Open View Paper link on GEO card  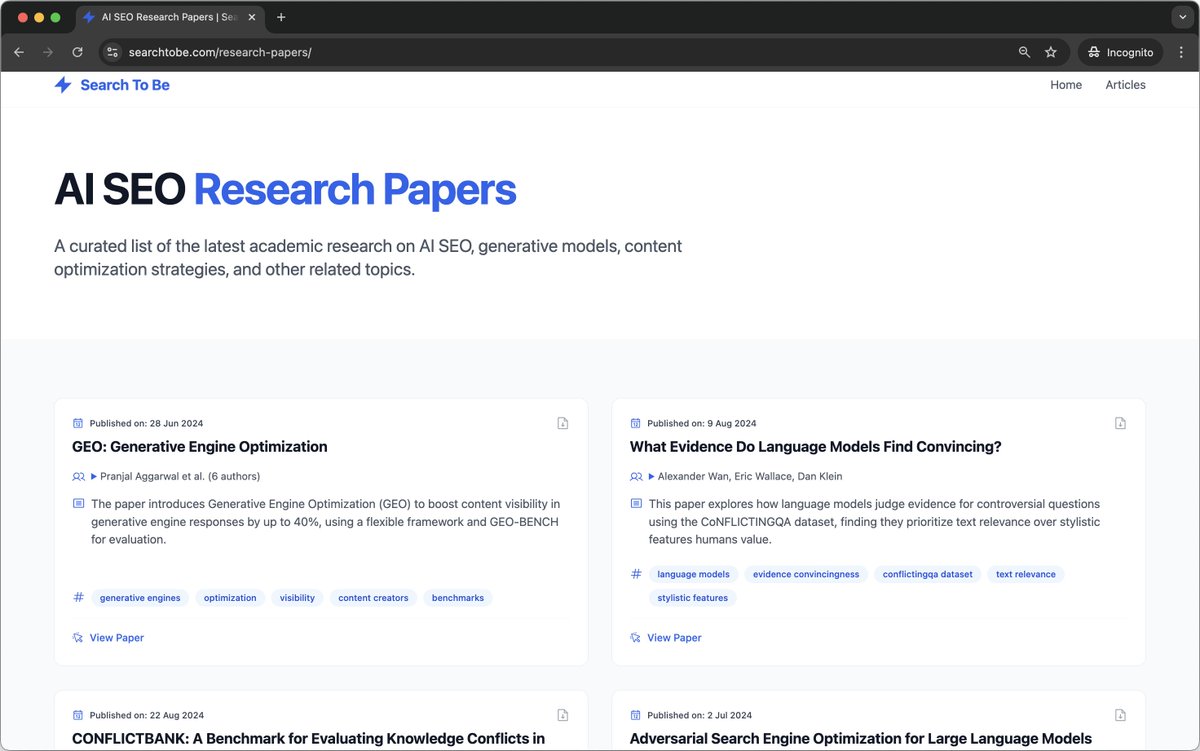[x=117, y=638]
